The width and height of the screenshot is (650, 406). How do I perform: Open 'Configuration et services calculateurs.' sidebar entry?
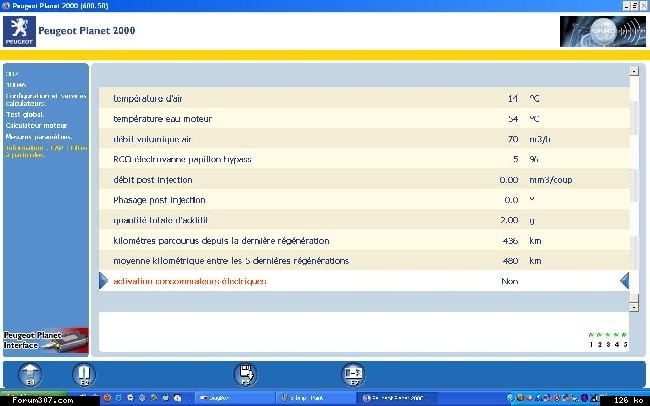(x=46, y=100)
